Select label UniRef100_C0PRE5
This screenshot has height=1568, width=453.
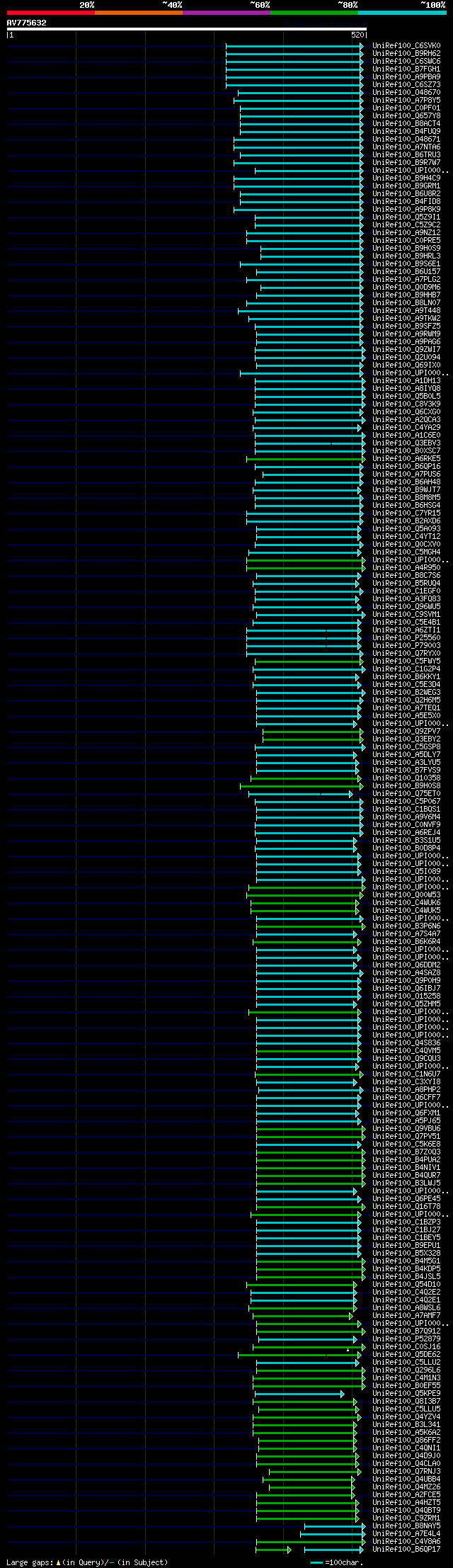coord(406,240)
